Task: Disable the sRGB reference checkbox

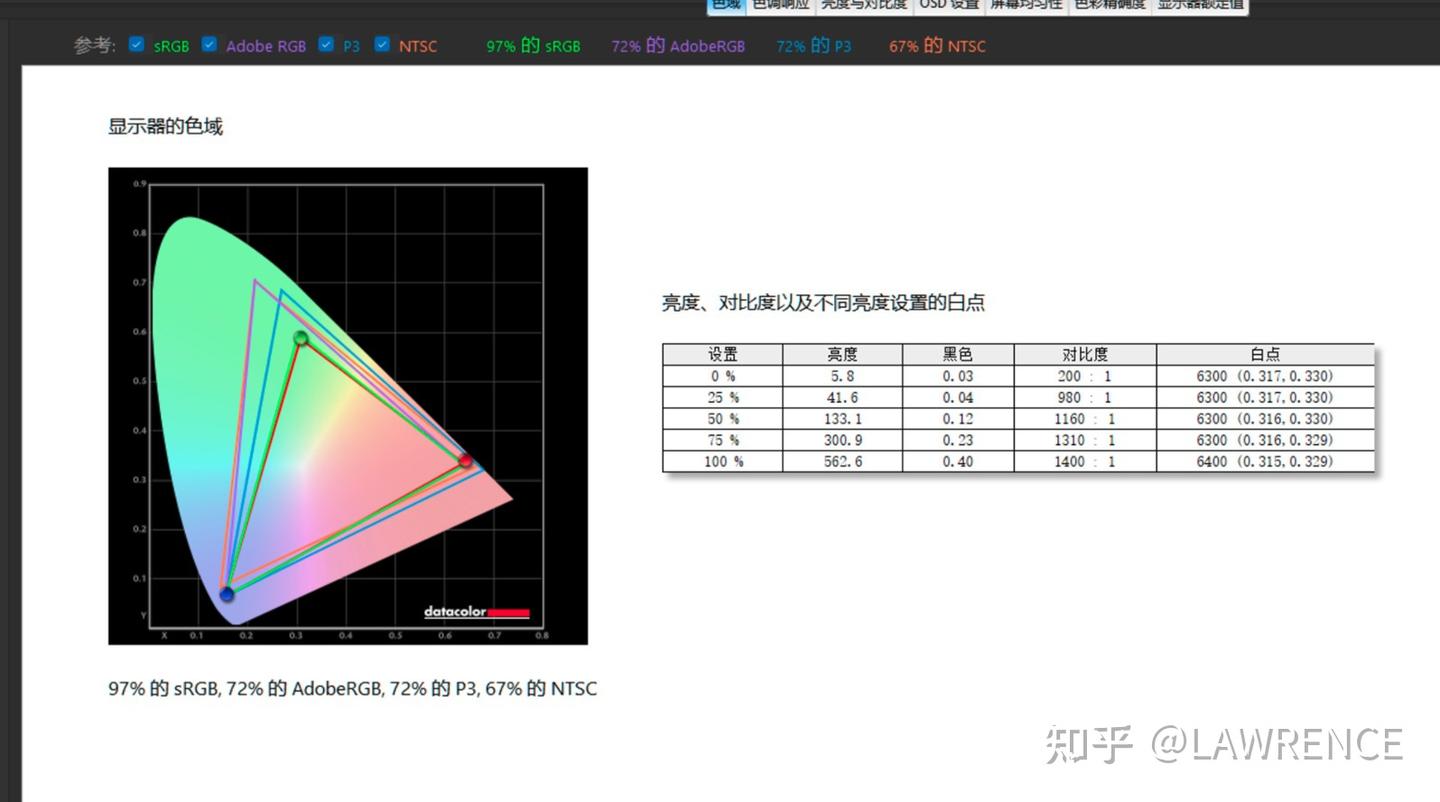Action: point(136,45)
